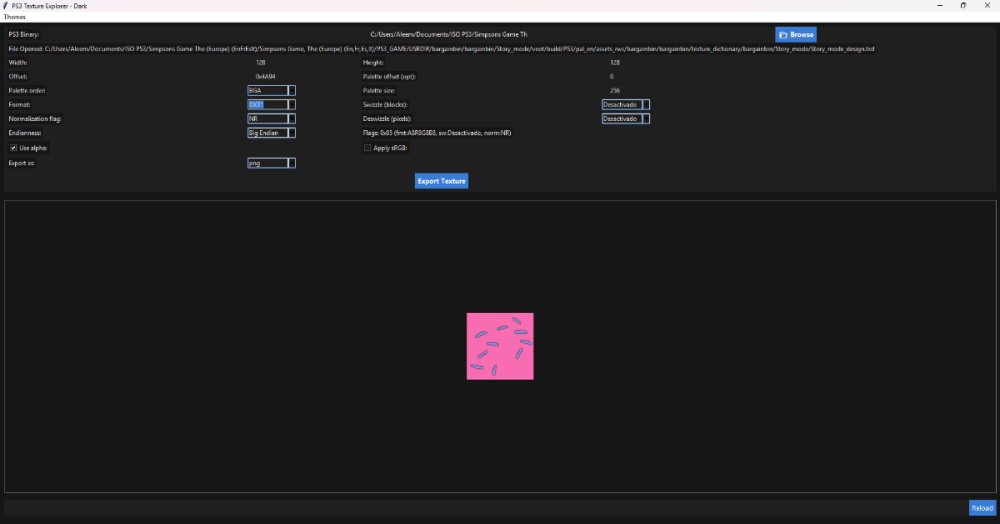Open the Themes menu
Viewport: 1000px width, 524px height.
[x=15, y=17]
